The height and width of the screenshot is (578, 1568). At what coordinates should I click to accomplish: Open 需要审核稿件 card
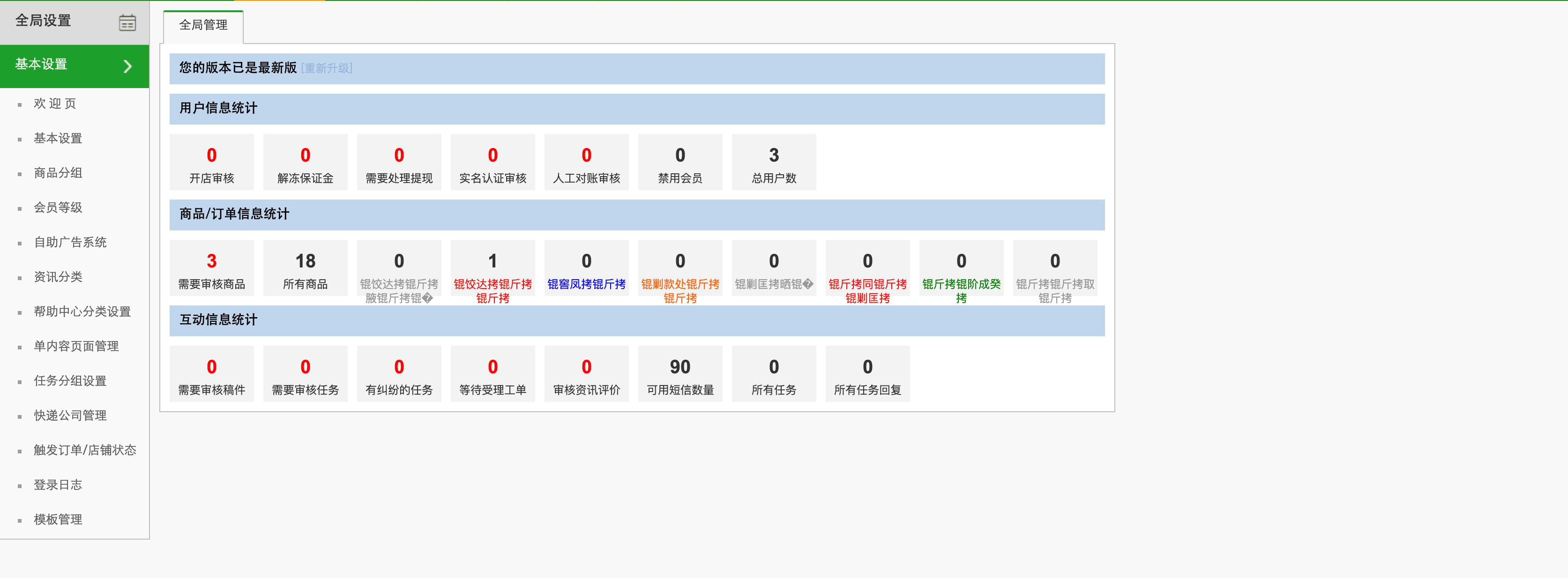(x=212, y=374)
